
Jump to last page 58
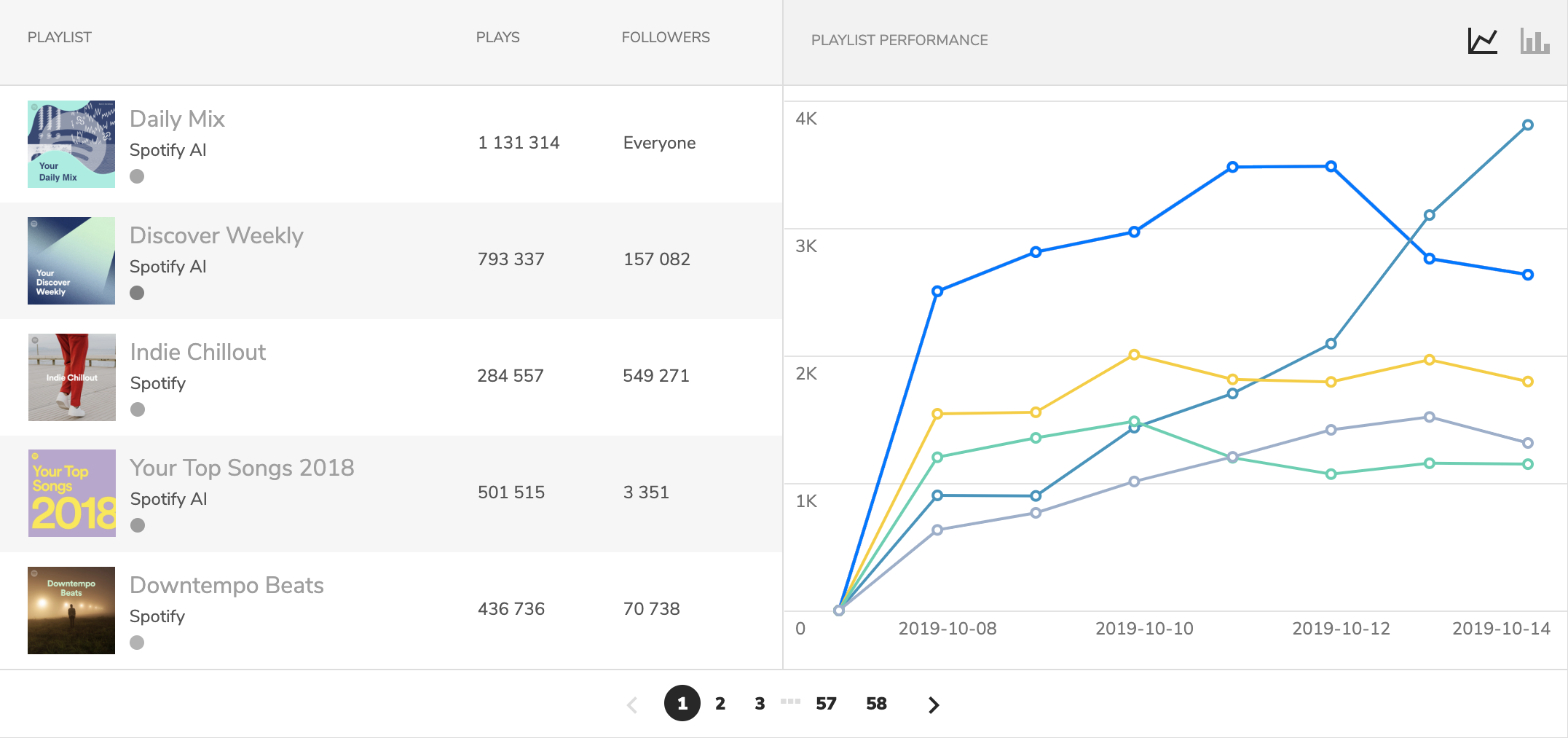pyautogui.click(x=876, y=704)
